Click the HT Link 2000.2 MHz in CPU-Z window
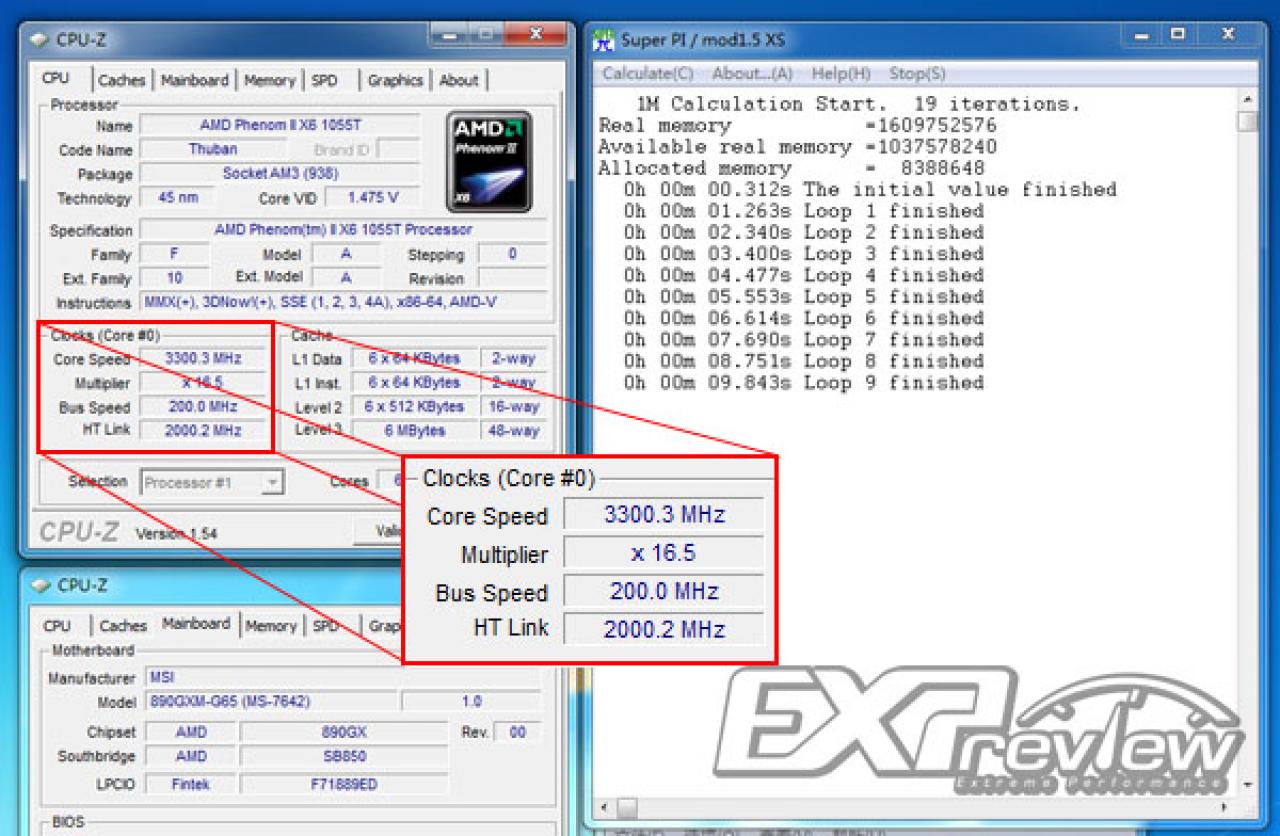 pos(203,431)
